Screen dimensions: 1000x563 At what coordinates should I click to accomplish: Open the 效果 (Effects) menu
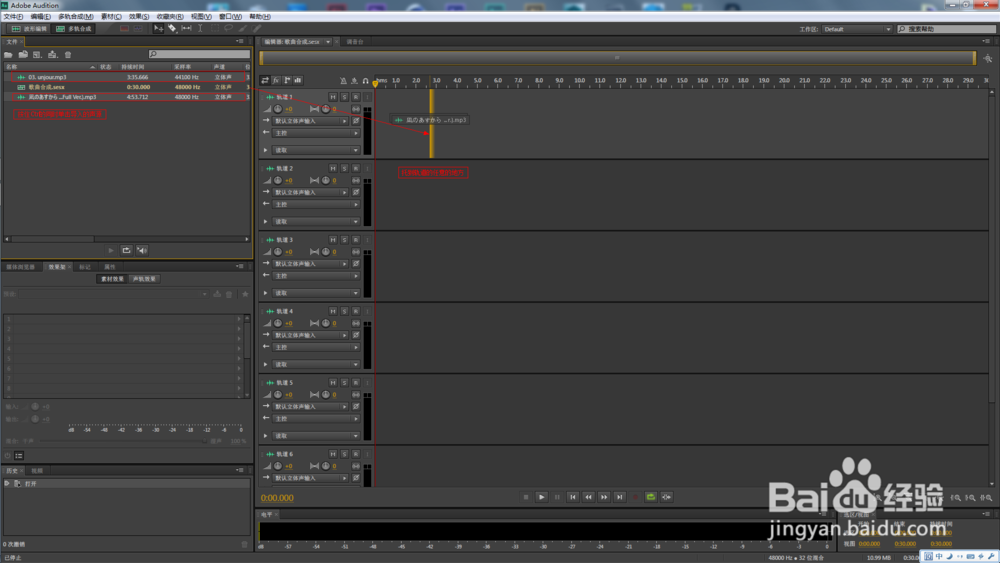coord(138,17)
